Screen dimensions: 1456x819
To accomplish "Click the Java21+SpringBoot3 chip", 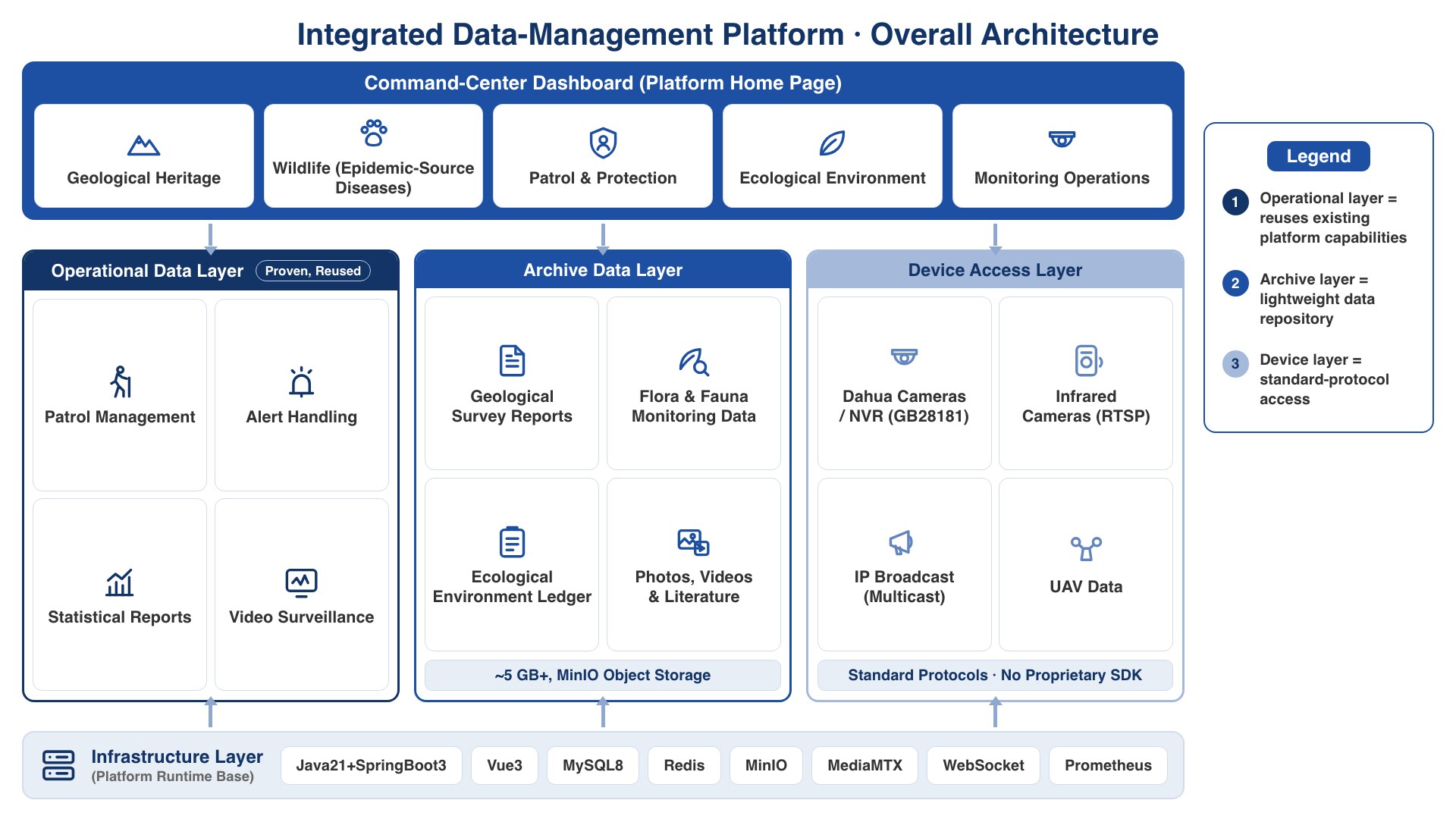I will pos(371,765).
